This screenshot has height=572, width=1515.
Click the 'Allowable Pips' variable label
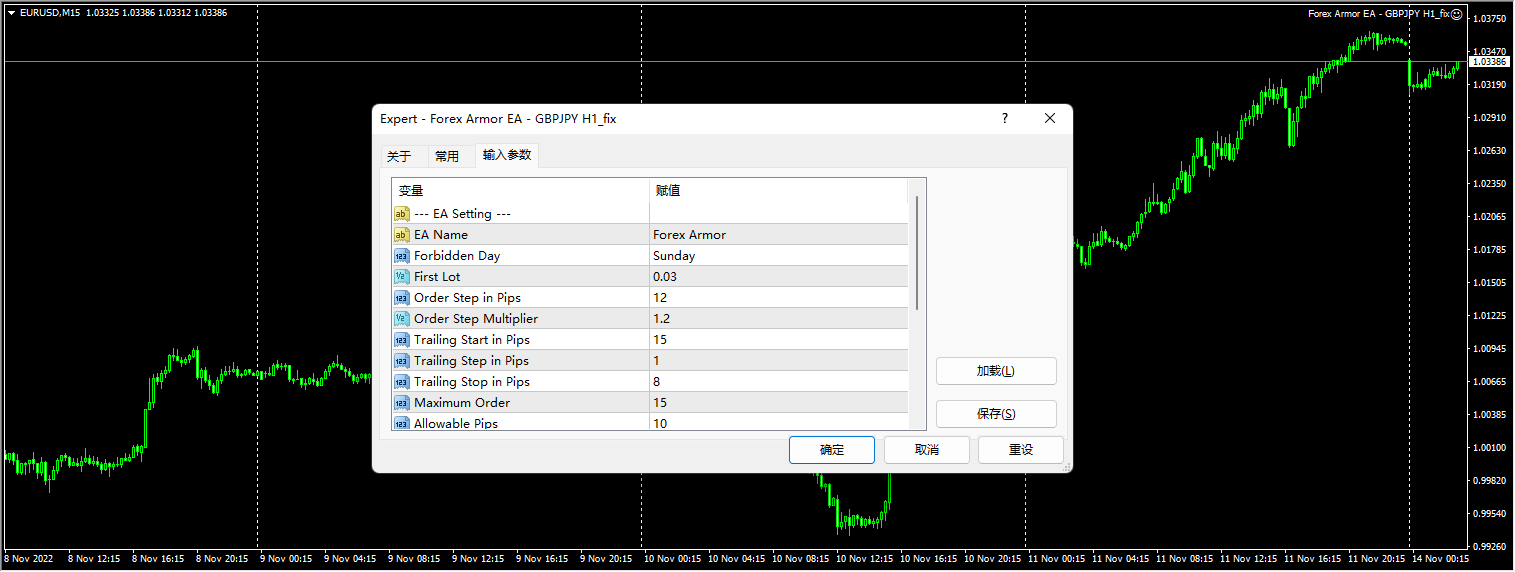[x=456, y=424]
